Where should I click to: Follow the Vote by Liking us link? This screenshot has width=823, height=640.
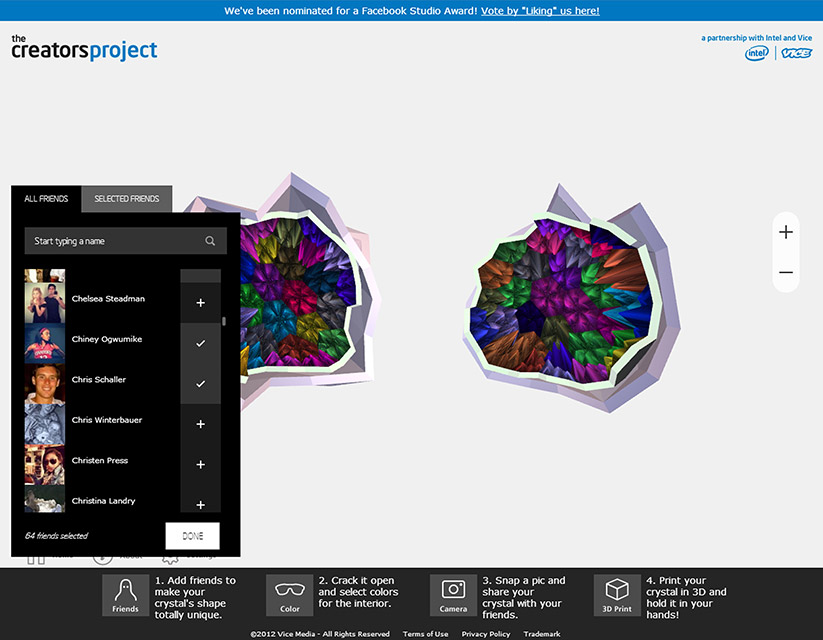(x=540, y=11)
